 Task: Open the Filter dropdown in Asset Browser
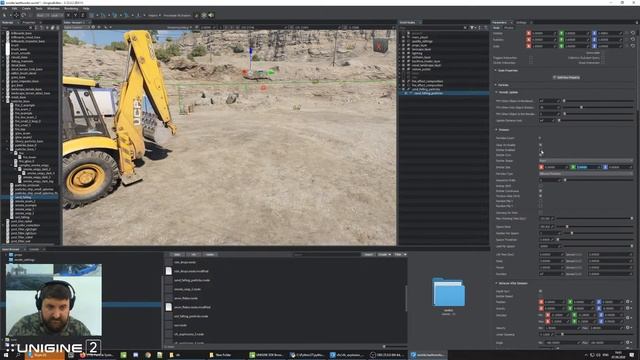click(x=400, y=254)
